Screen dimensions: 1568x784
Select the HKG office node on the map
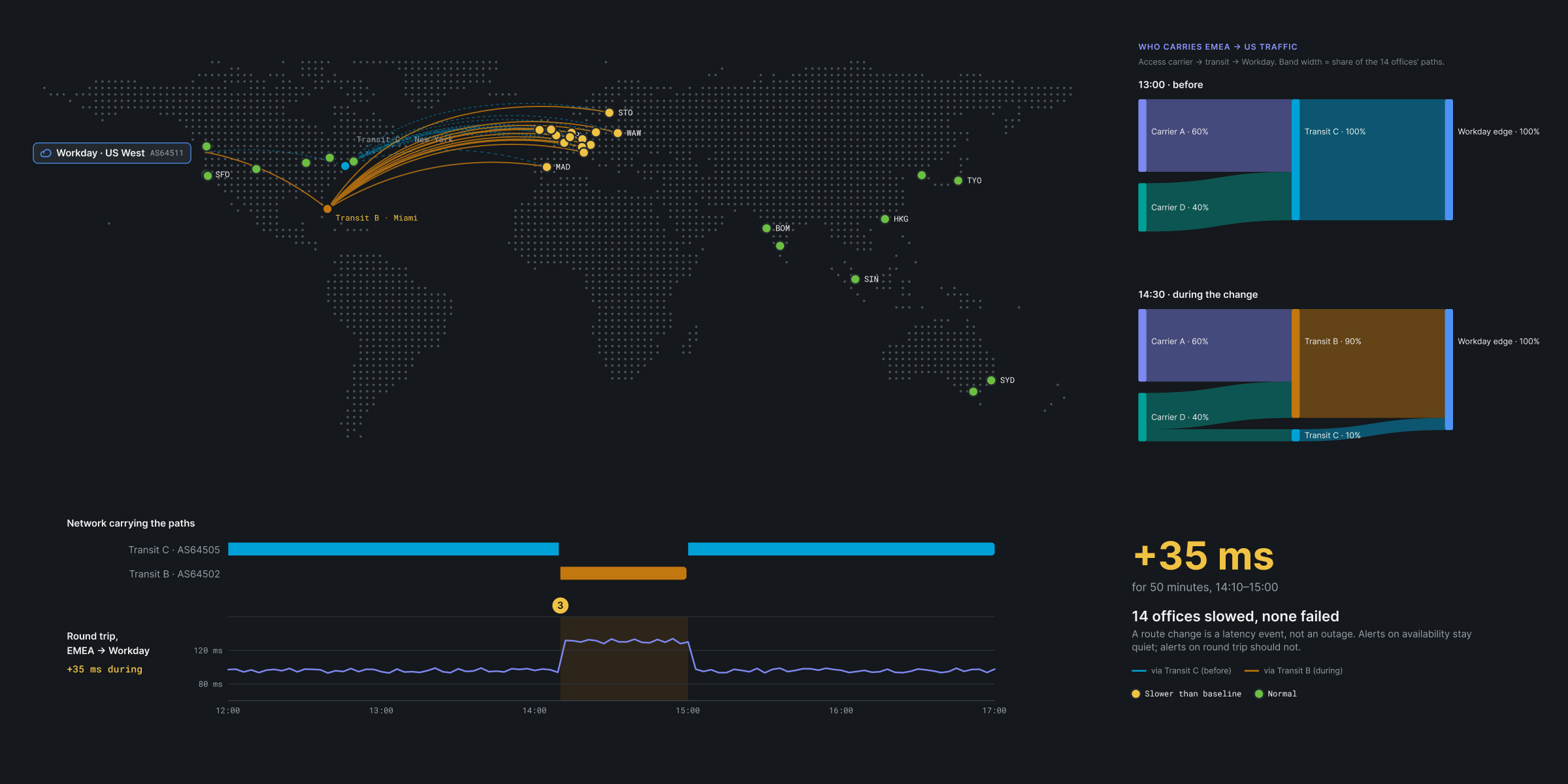click(x=885, y=220)
